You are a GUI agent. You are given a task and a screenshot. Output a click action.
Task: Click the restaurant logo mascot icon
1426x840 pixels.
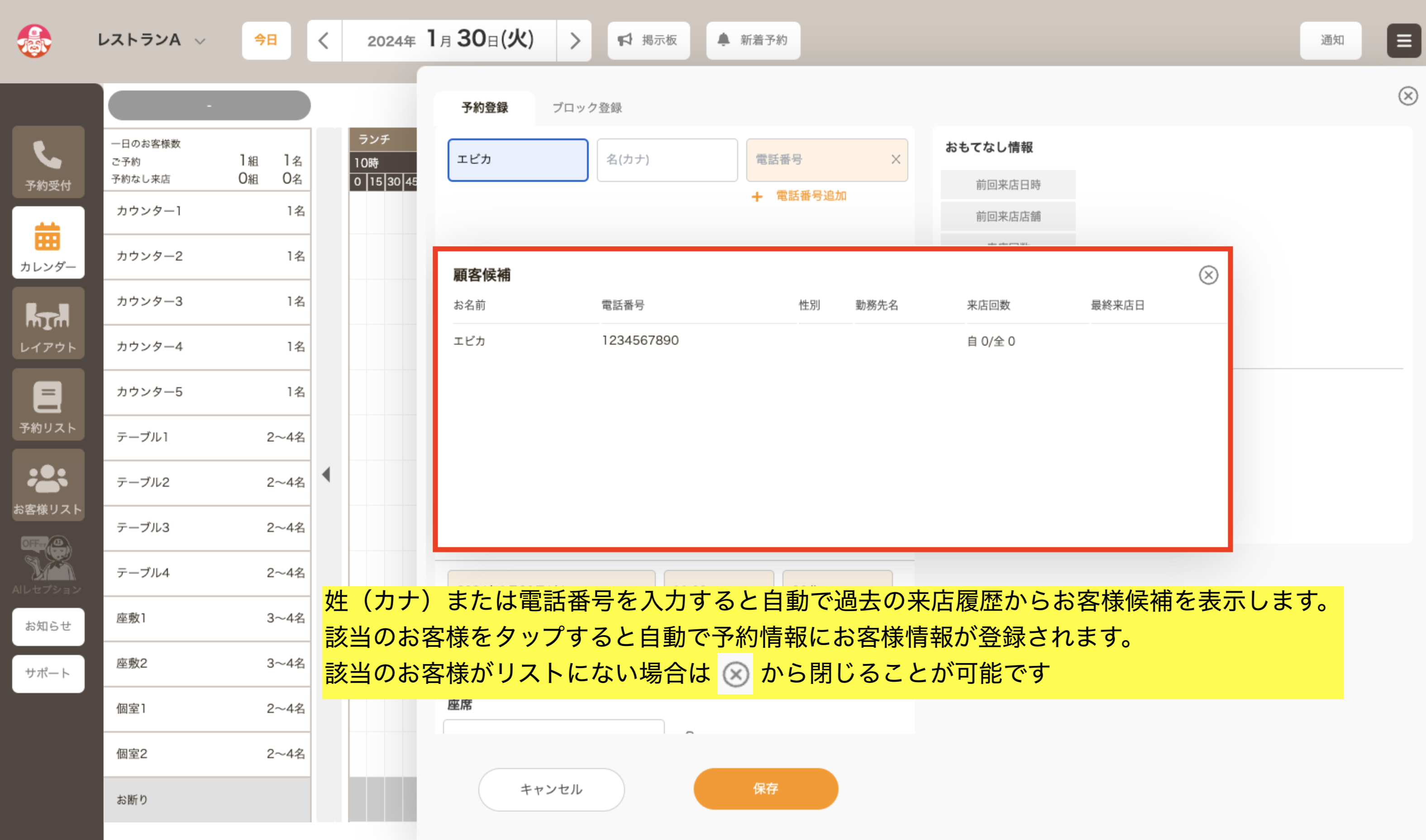(34, 41)
